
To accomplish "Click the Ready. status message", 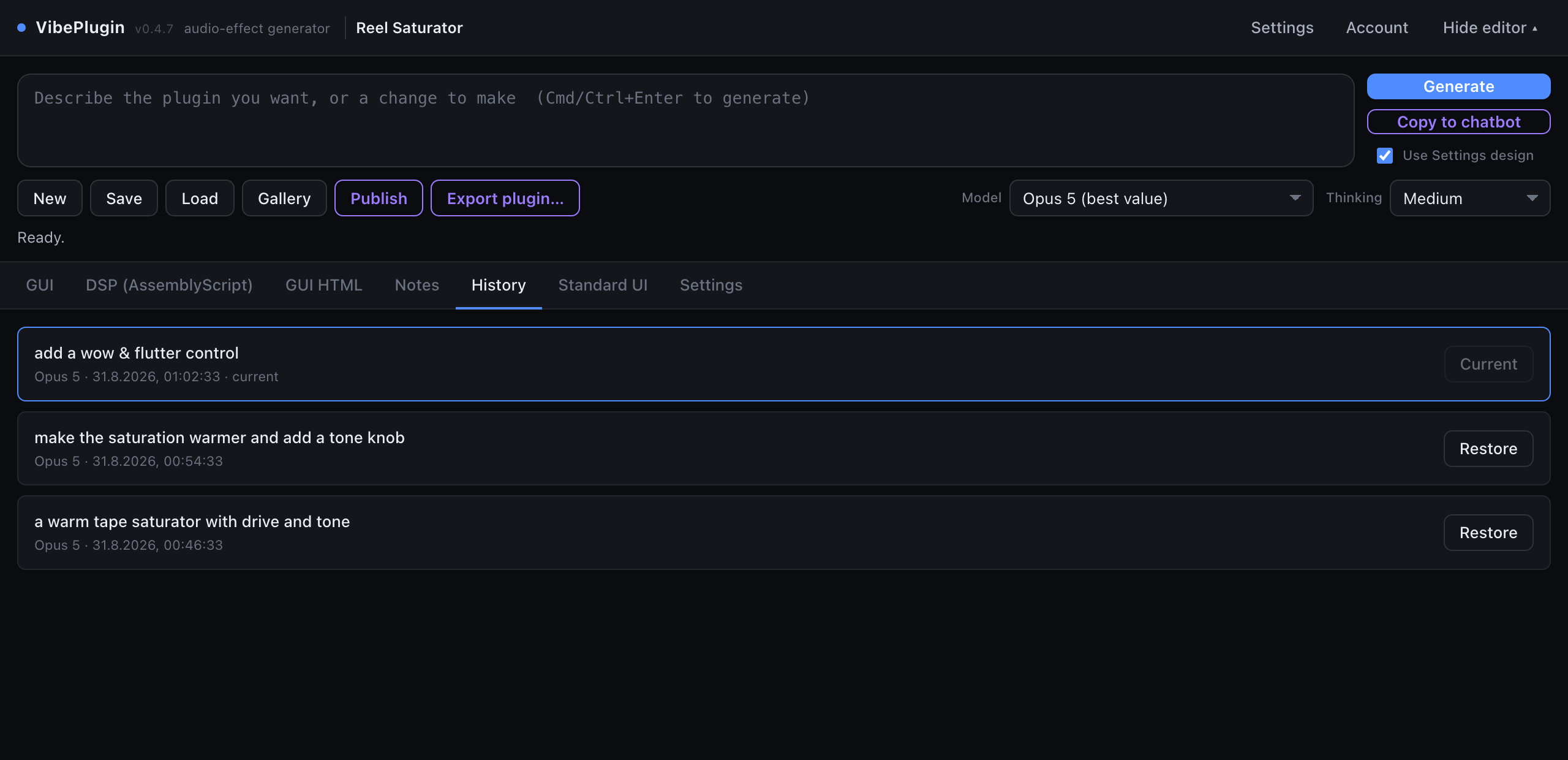I will click(40, 237).
